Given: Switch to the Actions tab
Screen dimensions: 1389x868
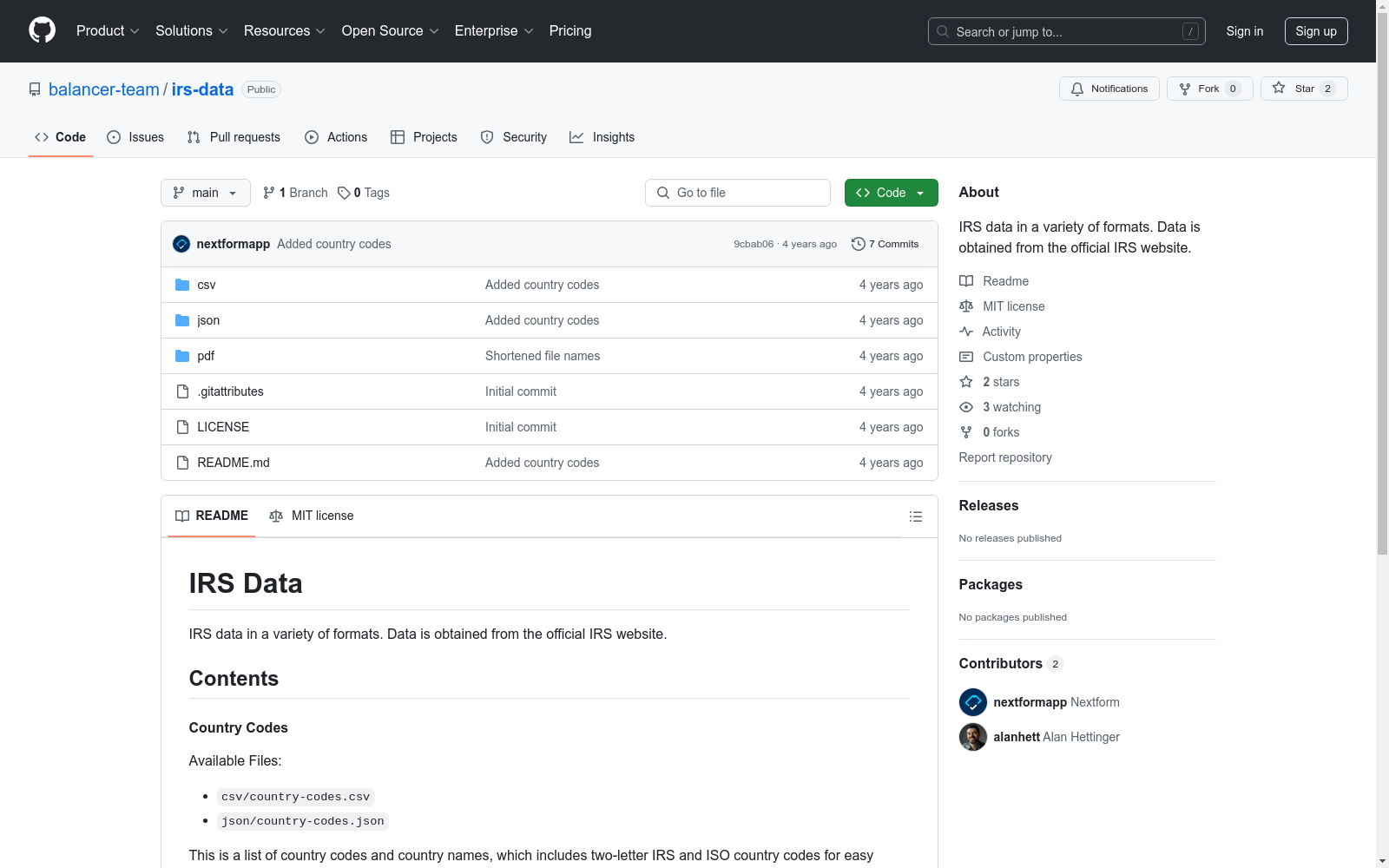Looking at the screenshot, I should (336, 137).
